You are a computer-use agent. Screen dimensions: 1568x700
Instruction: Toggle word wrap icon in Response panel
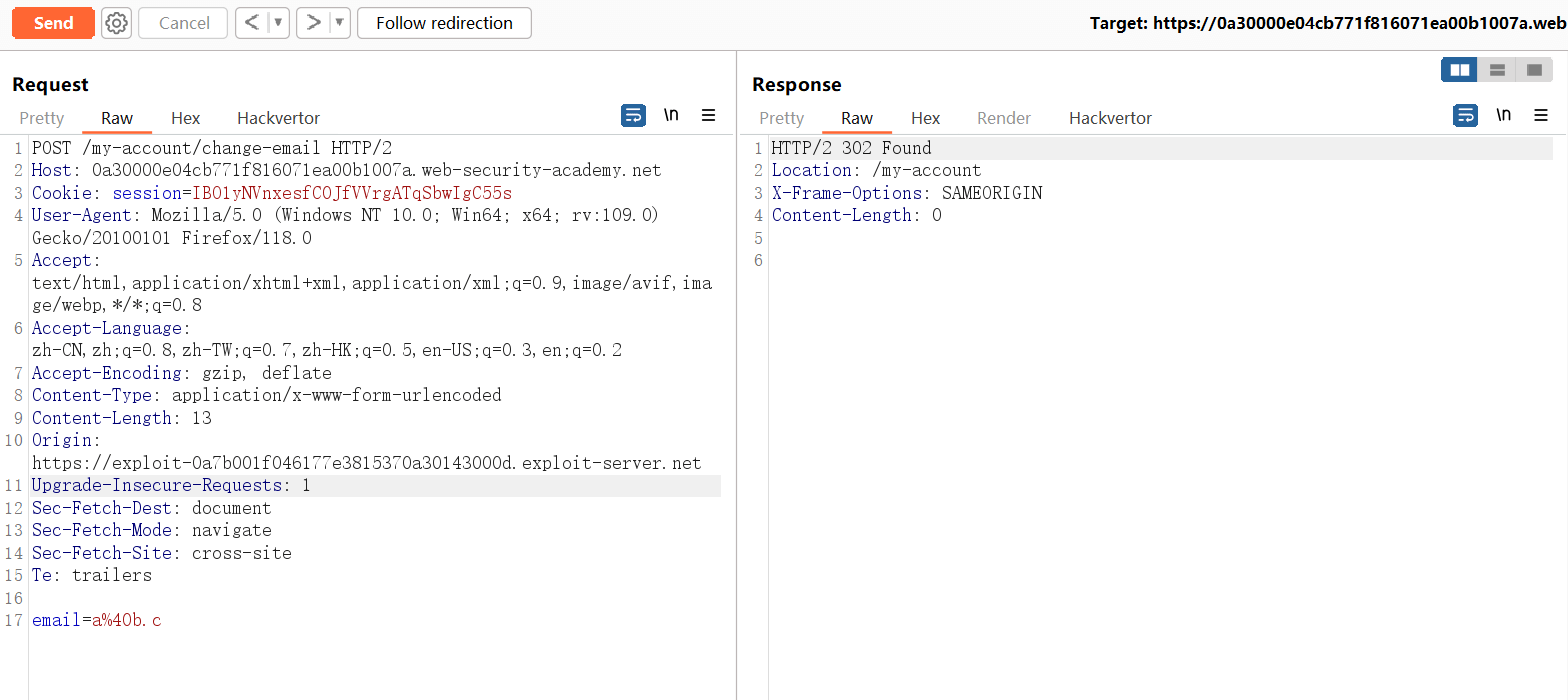(1465, 116)
